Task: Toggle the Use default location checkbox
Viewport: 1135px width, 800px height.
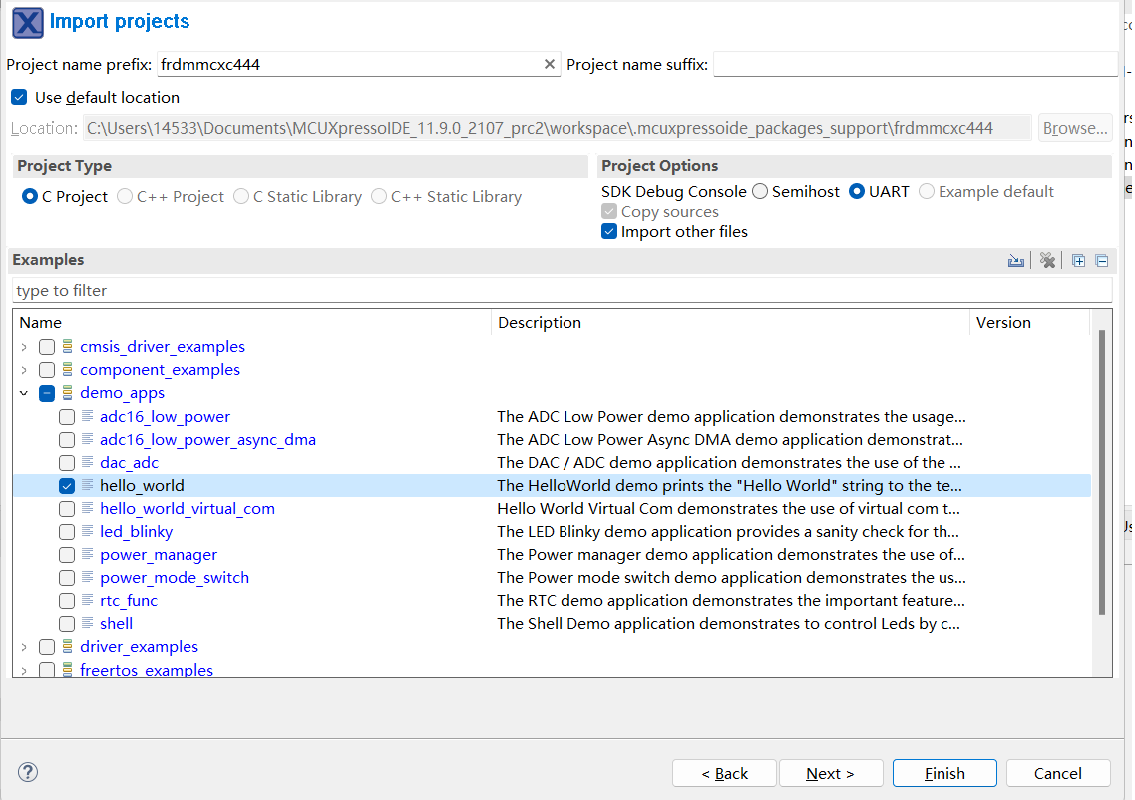Action: (19, 98)
